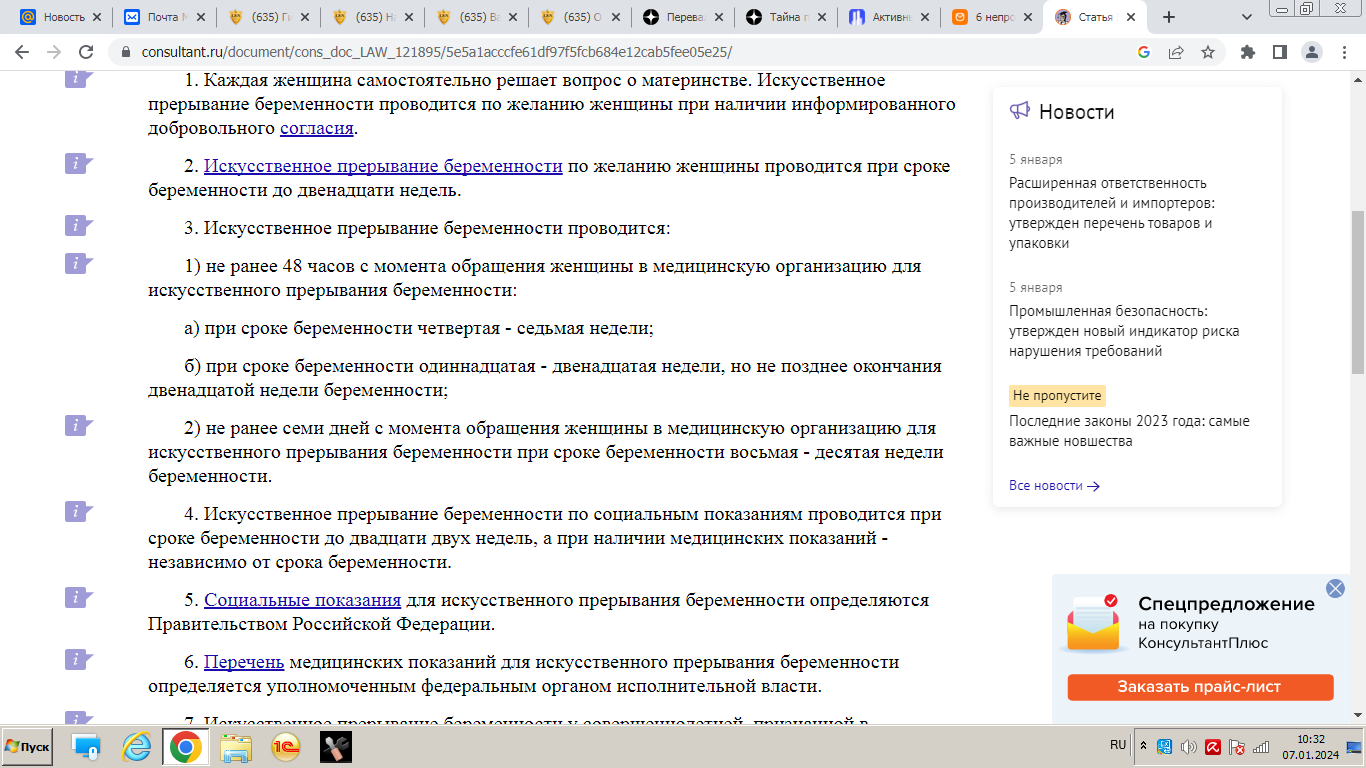Toggle the volume speaker icon in tray

pos(1188,747)
